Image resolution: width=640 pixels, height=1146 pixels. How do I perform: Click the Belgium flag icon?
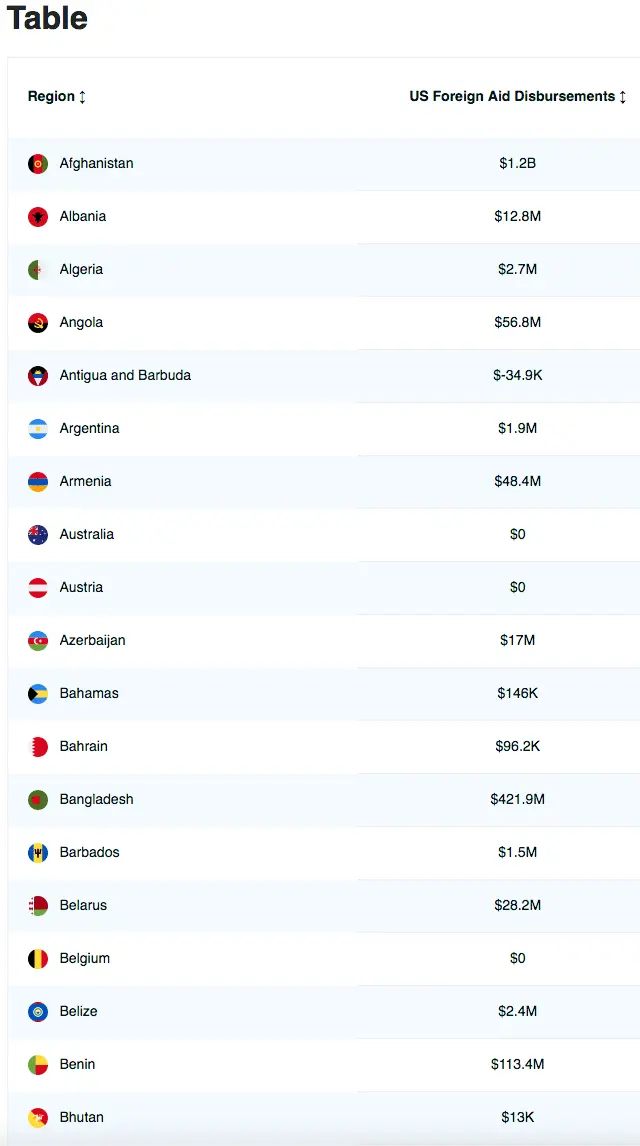38,958
